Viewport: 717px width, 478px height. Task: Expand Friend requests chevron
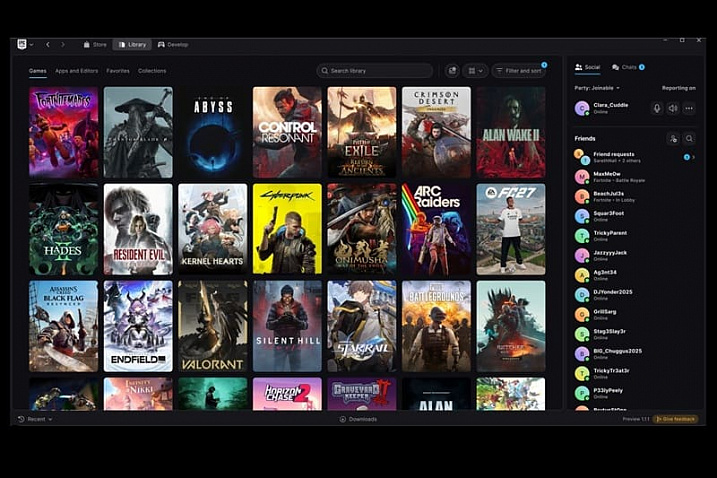694,157
